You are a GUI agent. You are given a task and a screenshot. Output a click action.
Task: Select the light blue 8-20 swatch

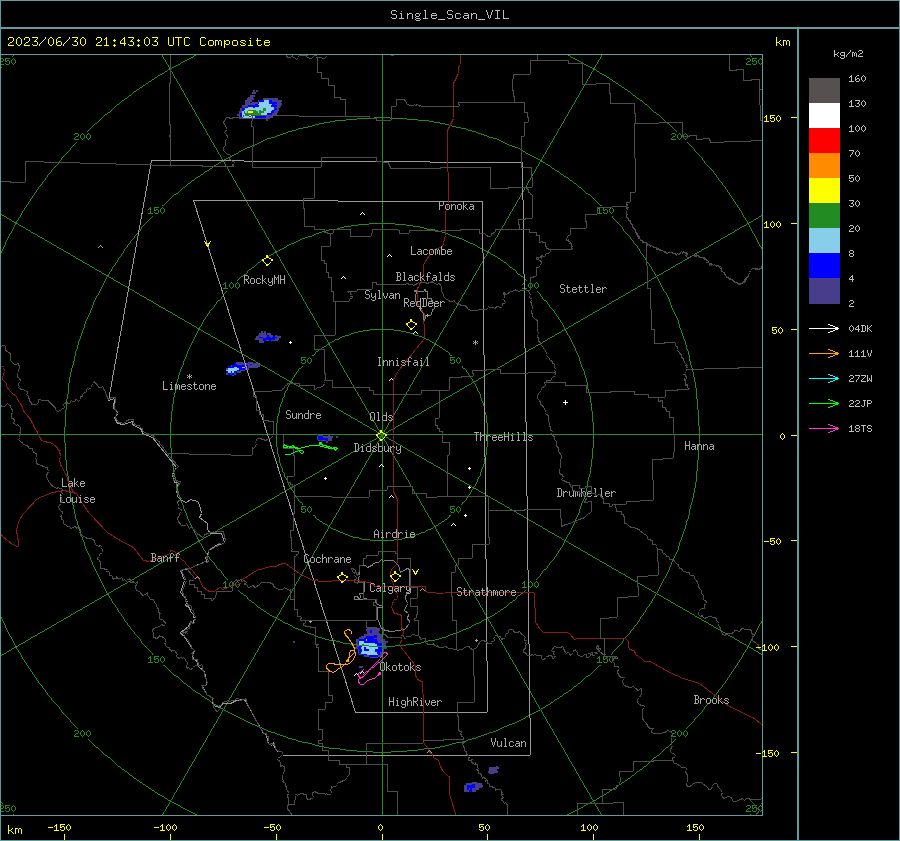pyautogui.click(x=824, y=241)
